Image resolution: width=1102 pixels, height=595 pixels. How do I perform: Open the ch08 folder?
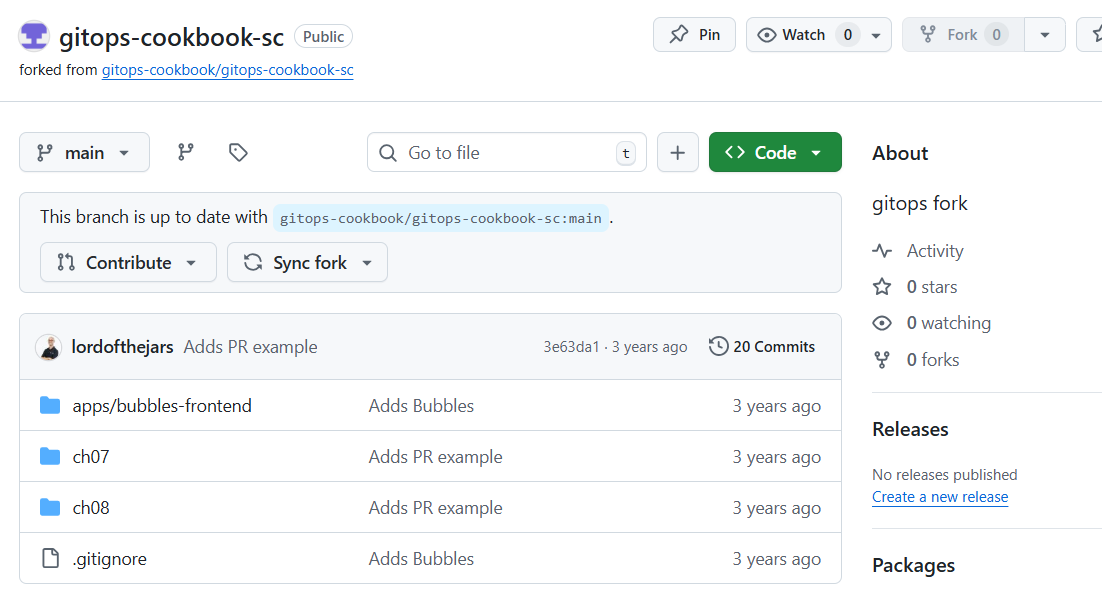(x=91, y=508)
